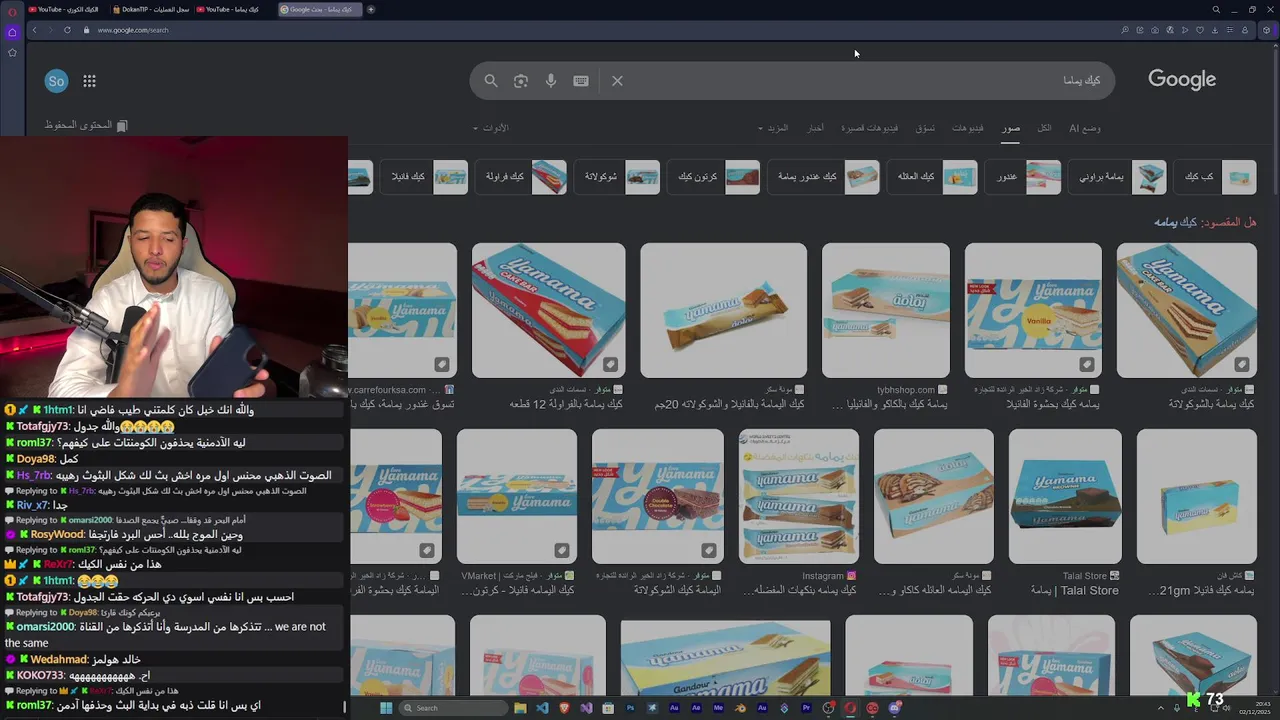The width and height of the screenshot is (1280, 720).
Task: Select the 'كب كيك' suggestion chip
Action: [x=1215, y=177]
